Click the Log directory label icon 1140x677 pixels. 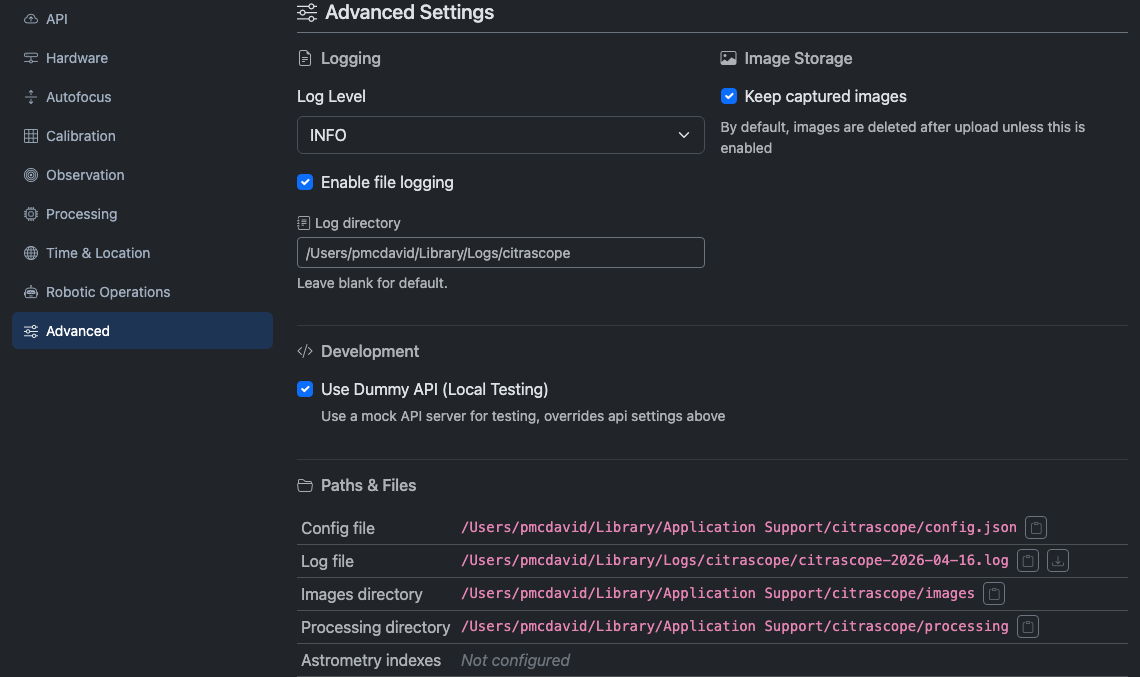(x=303, y=223)
